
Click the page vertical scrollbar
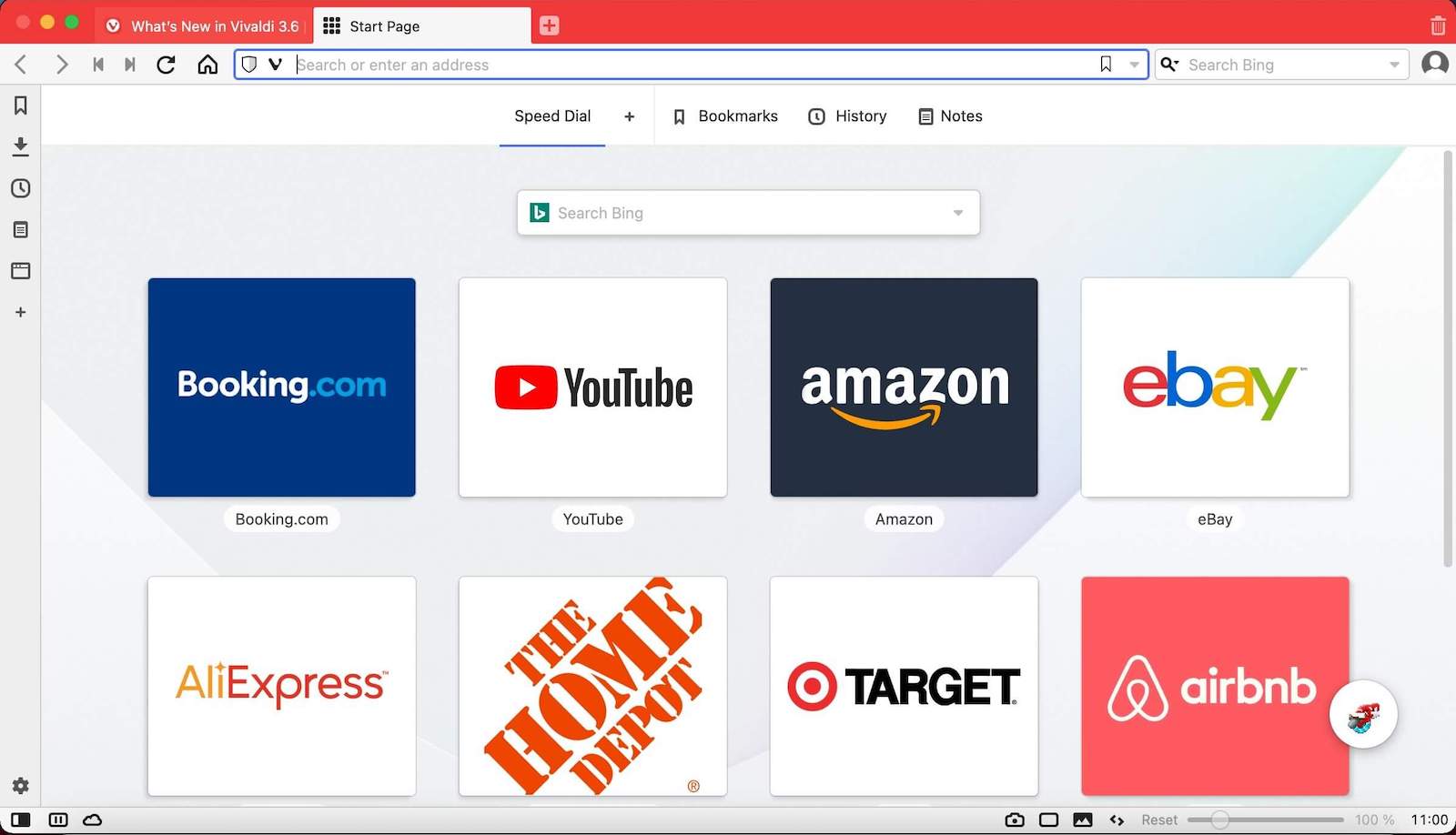(x=1448, y=359)
